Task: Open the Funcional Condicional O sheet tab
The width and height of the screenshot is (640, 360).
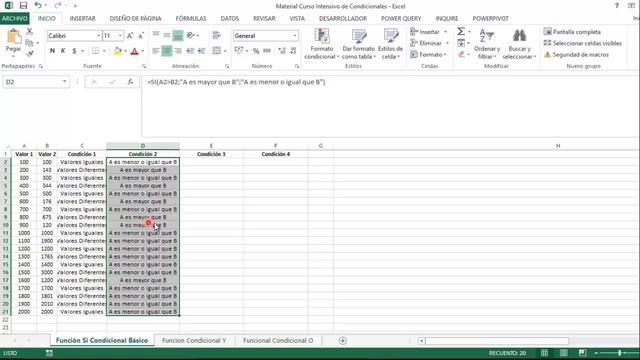Action: (x=278, y=340)
